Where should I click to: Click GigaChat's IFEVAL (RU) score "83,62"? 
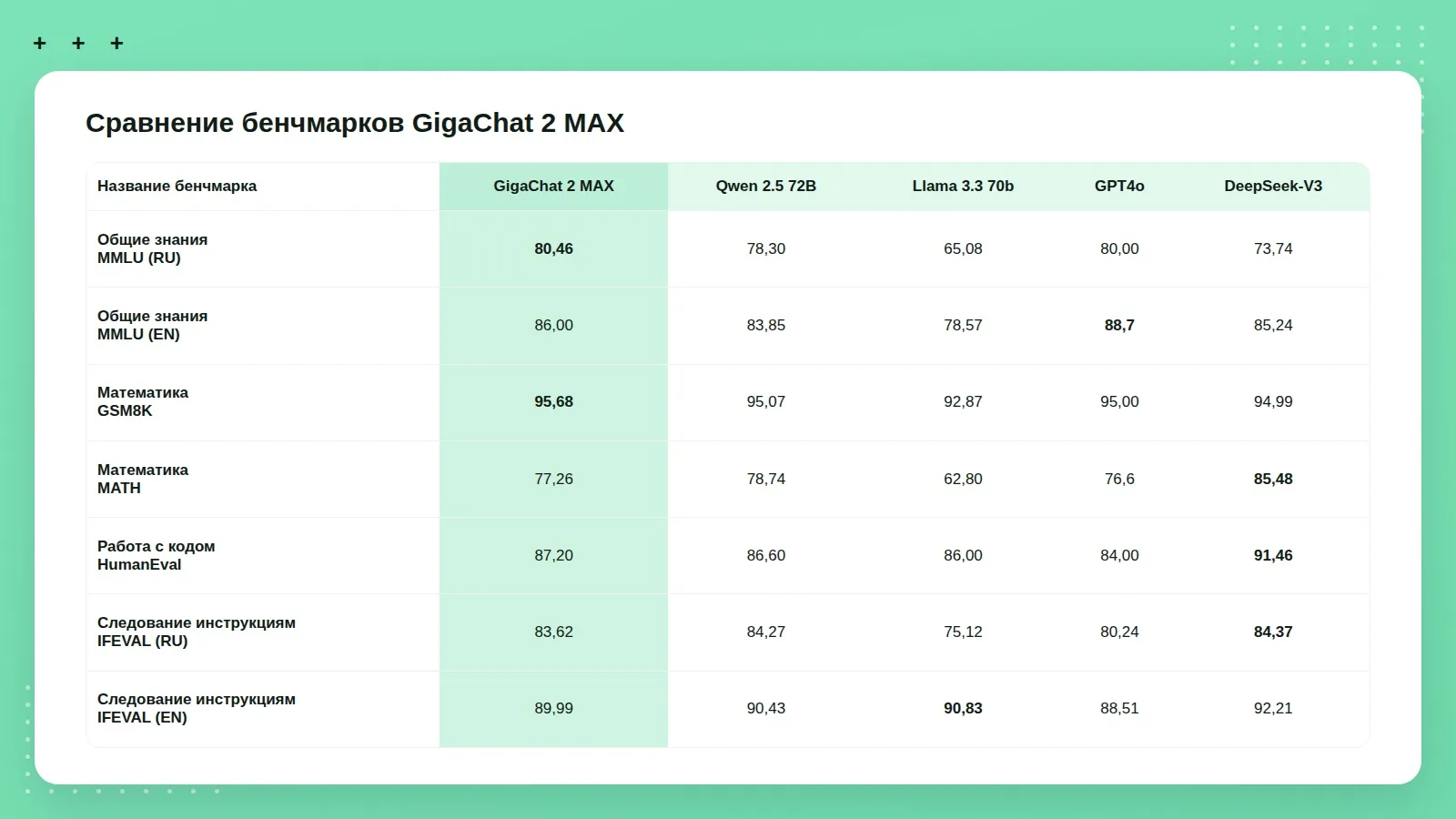554,632
